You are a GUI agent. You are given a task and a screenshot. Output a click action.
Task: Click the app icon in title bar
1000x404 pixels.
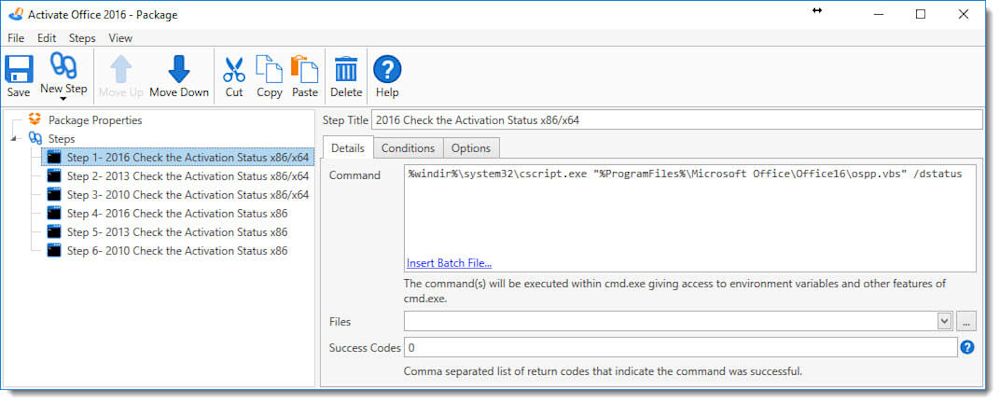click(17, 14)
